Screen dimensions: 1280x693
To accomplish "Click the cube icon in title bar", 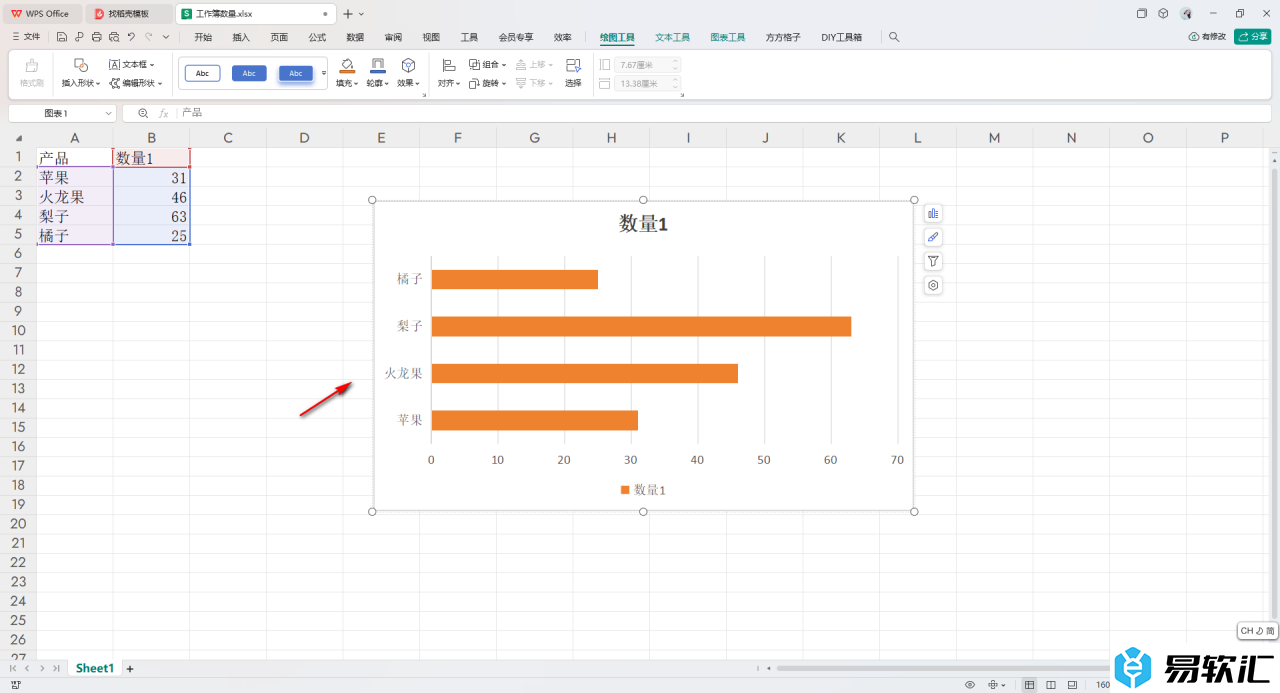I will (1163, 13).
